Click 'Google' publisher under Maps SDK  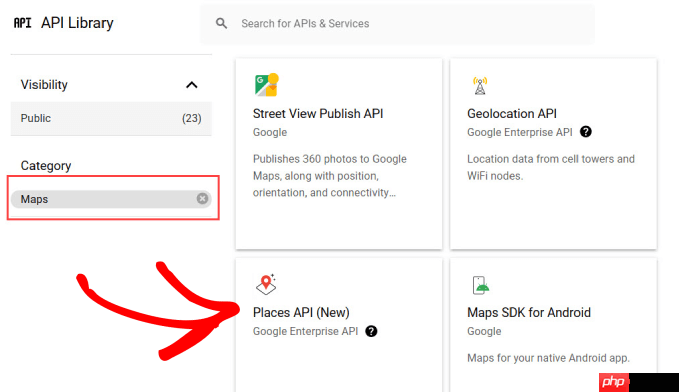point(484,332)
